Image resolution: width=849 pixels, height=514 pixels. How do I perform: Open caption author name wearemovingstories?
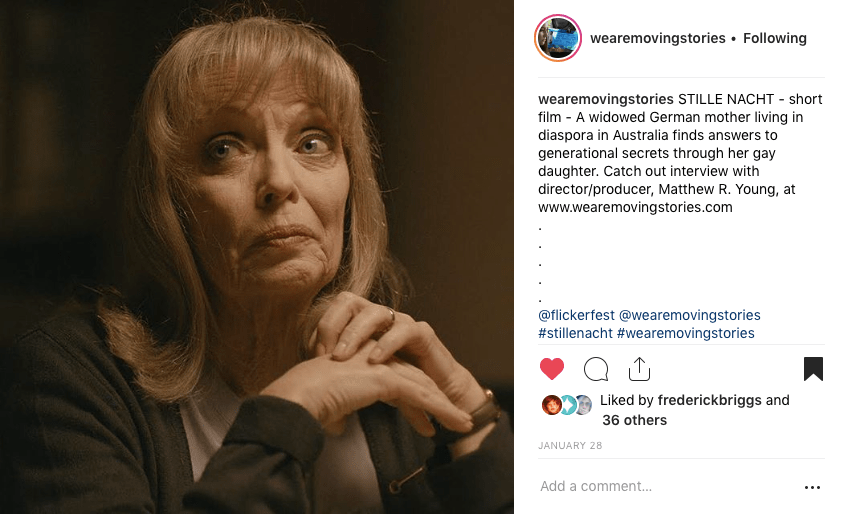(x=606, y=99)
